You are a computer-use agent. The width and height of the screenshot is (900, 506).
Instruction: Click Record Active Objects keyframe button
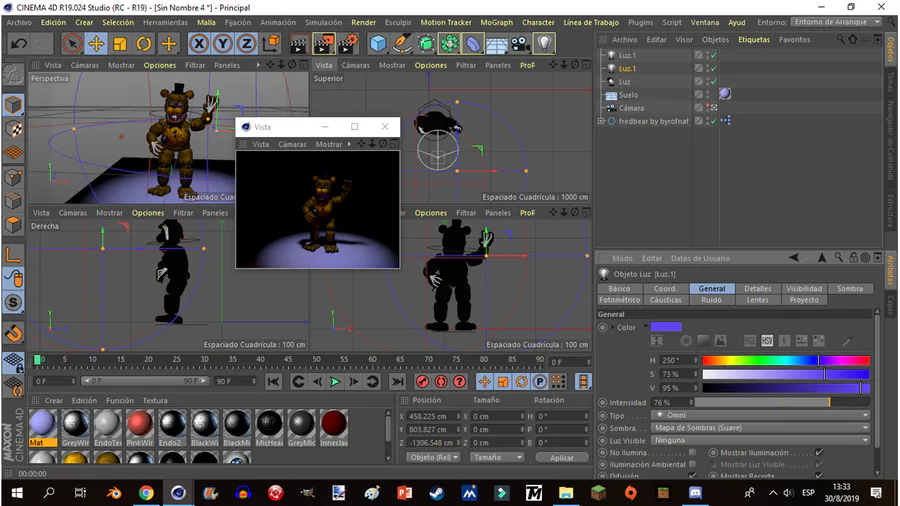coord(422,382)
